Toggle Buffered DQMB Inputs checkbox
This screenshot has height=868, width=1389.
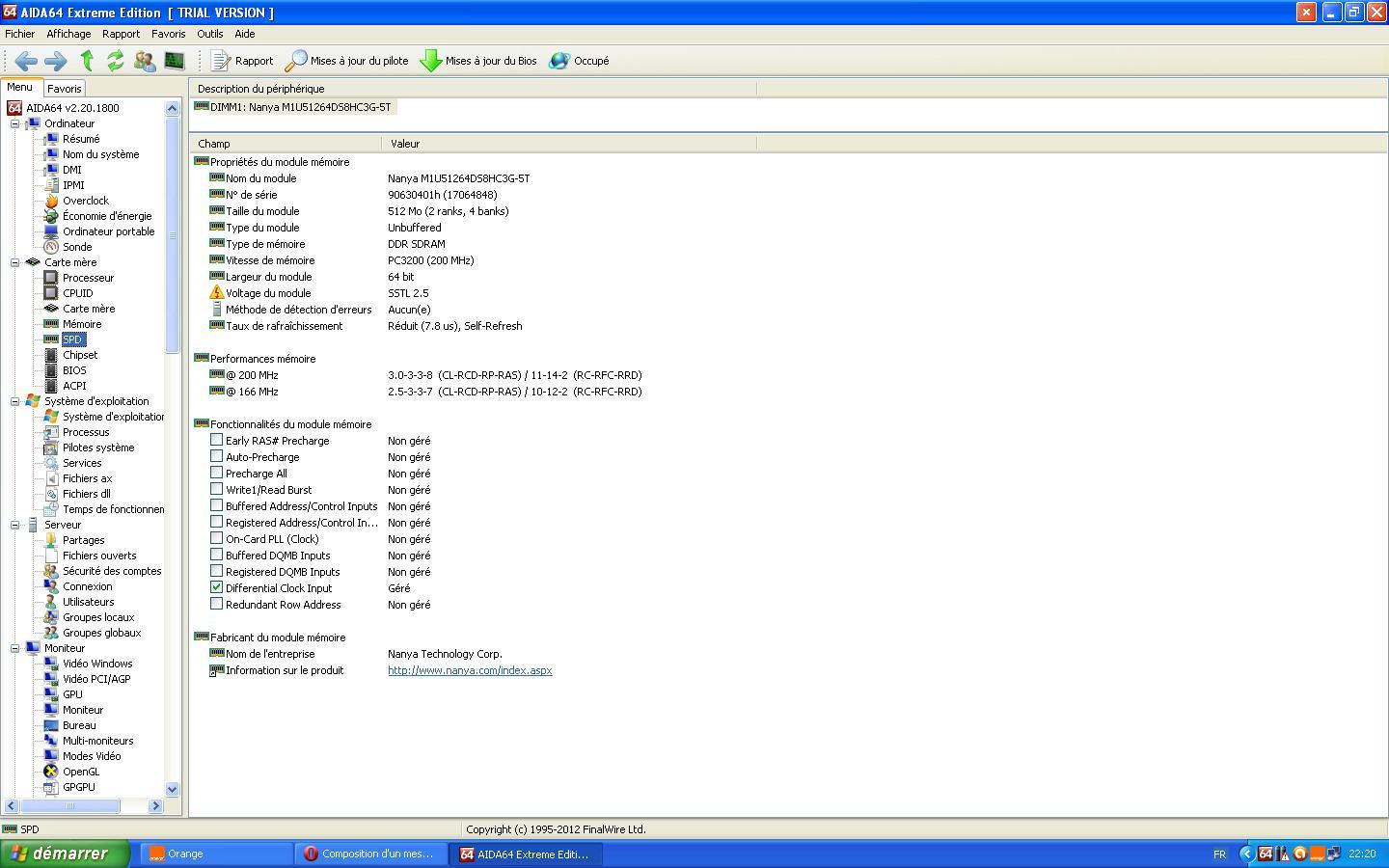click(x=216, y=555)
